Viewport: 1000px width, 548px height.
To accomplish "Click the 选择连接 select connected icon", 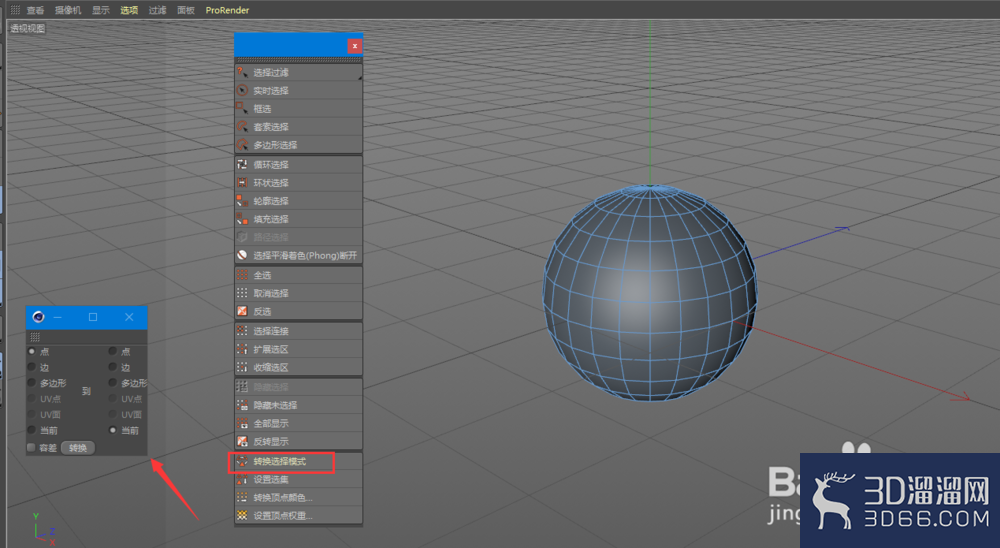I will pyautogui.click(x=242, y=330).
